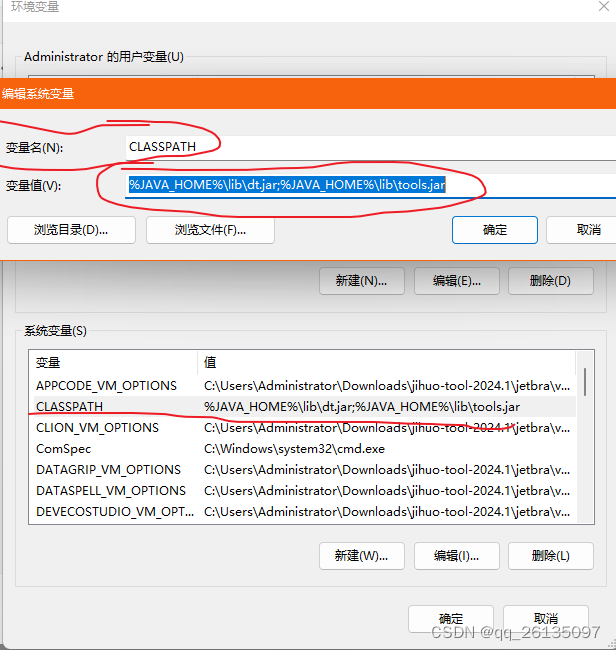Click 新建(W)... under system variables

coord(361,555)
